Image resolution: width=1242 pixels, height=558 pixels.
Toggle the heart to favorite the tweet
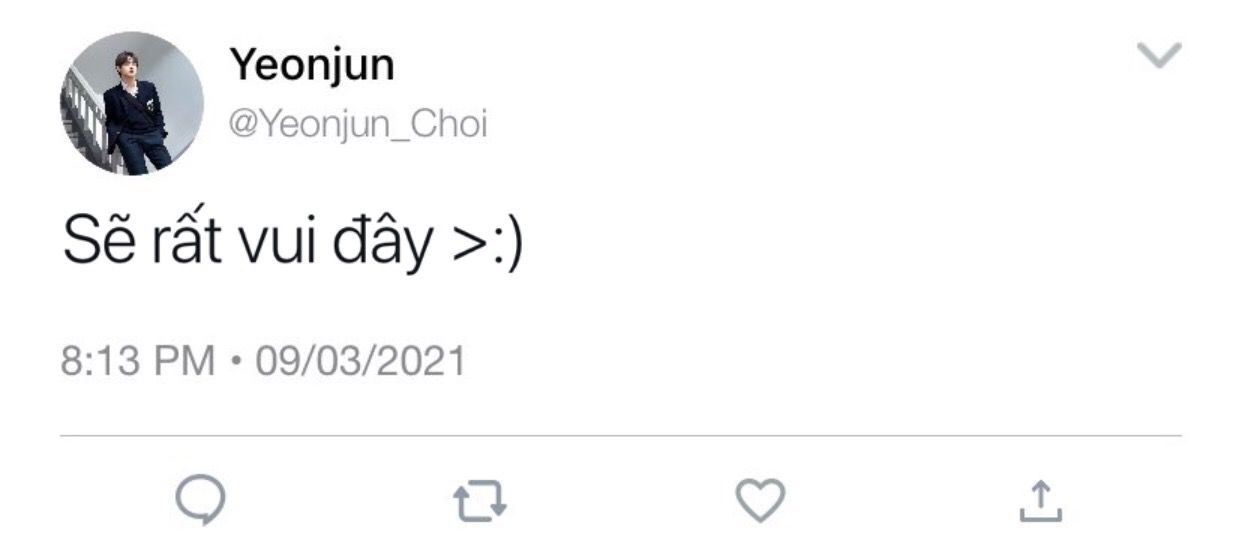pos(761,501)
